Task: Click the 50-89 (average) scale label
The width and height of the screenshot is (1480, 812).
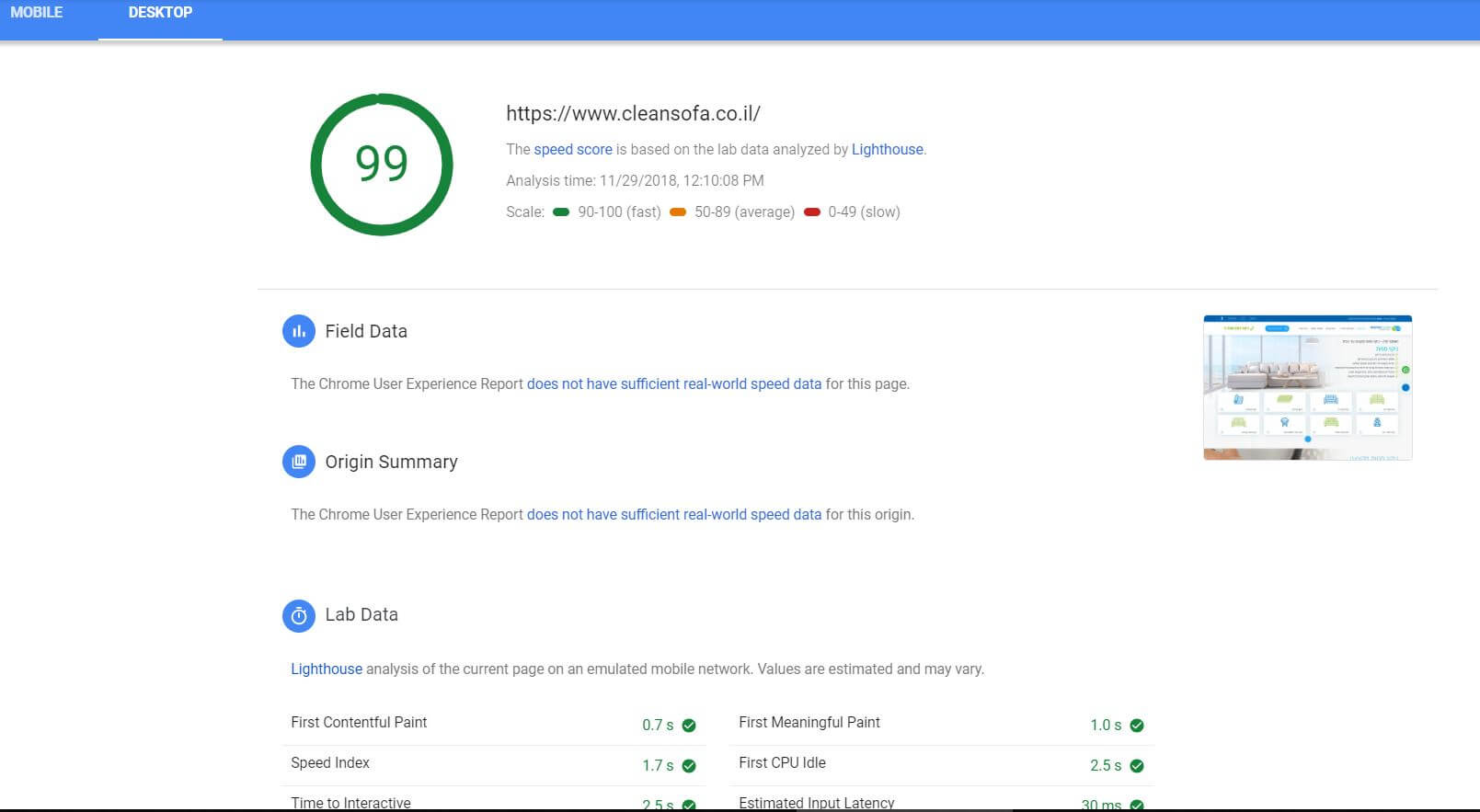Action: (x=744, y=212)
